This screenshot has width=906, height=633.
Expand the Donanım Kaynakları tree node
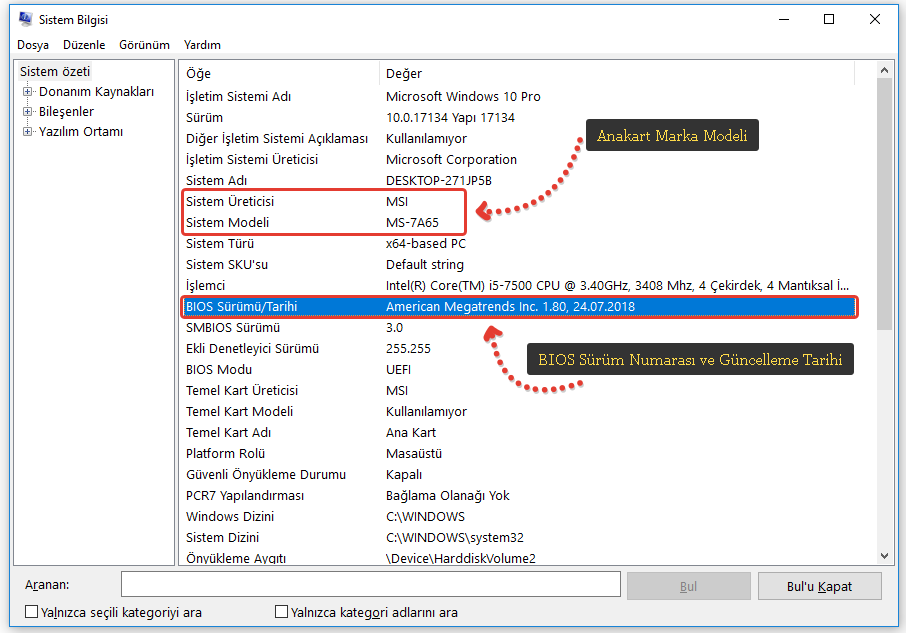28,92
